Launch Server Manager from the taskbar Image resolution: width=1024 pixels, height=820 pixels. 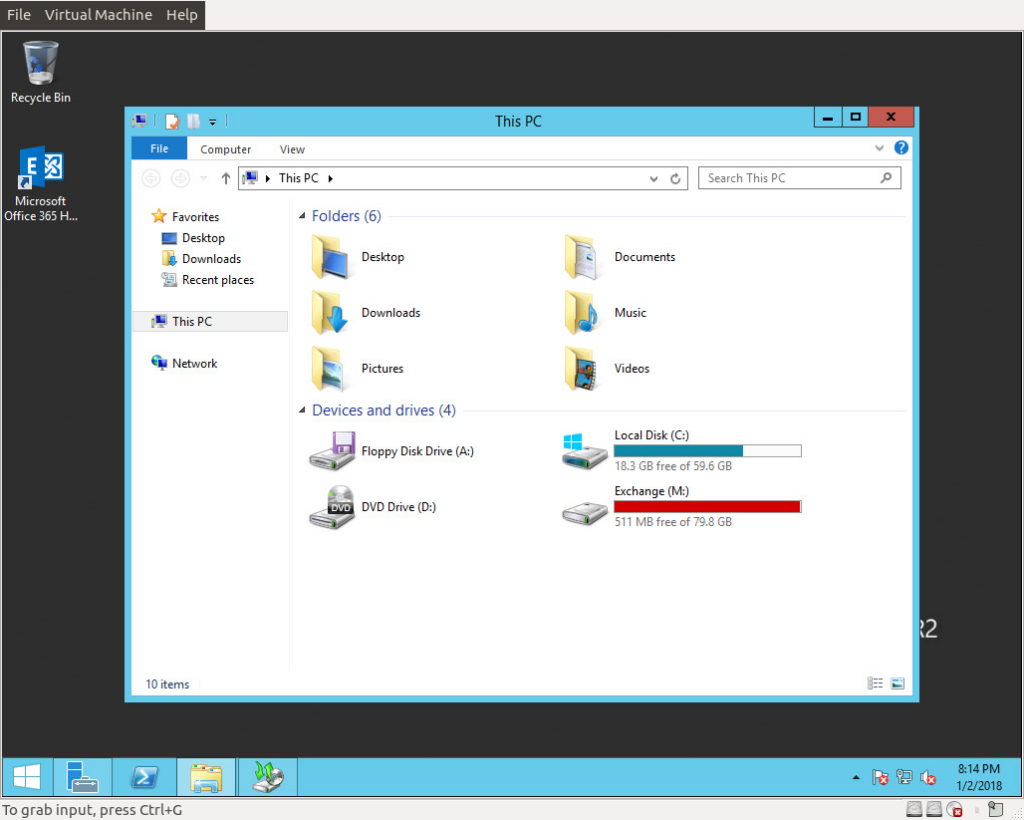pyautogui.click(x=82, y=777)
